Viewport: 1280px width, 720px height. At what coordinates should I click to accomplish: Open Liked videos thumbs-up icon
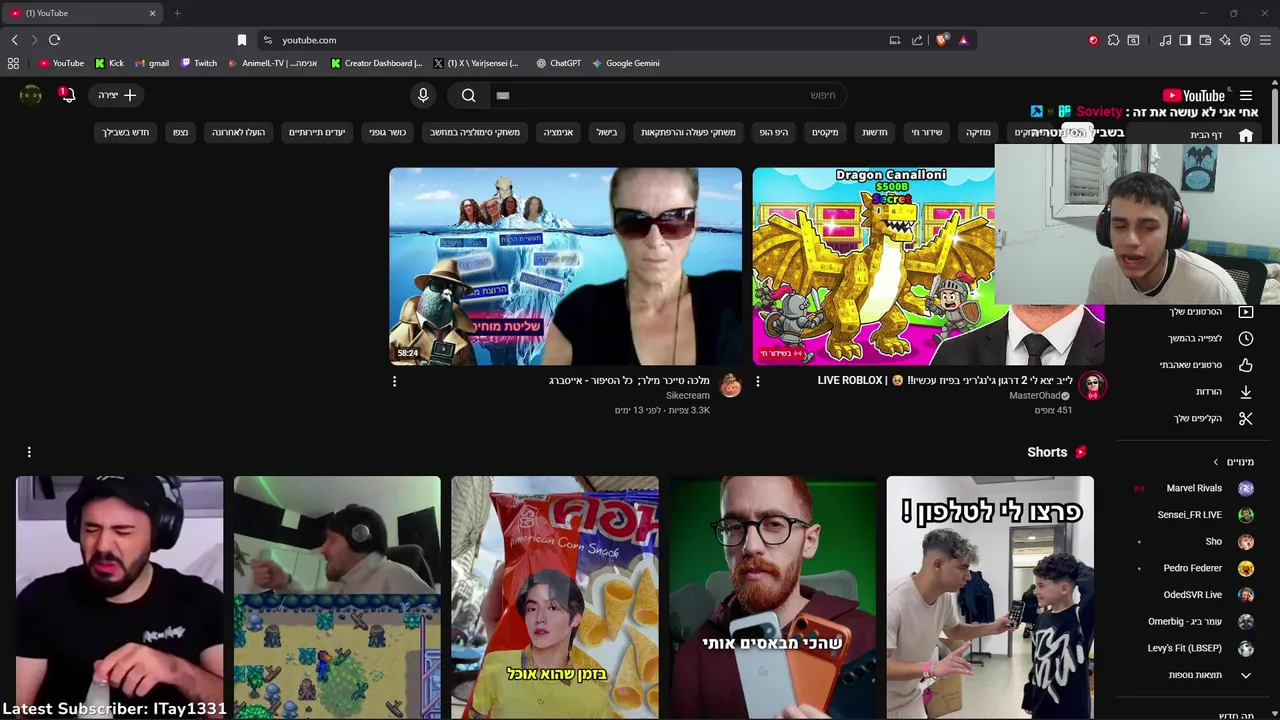pos(1246,365)
